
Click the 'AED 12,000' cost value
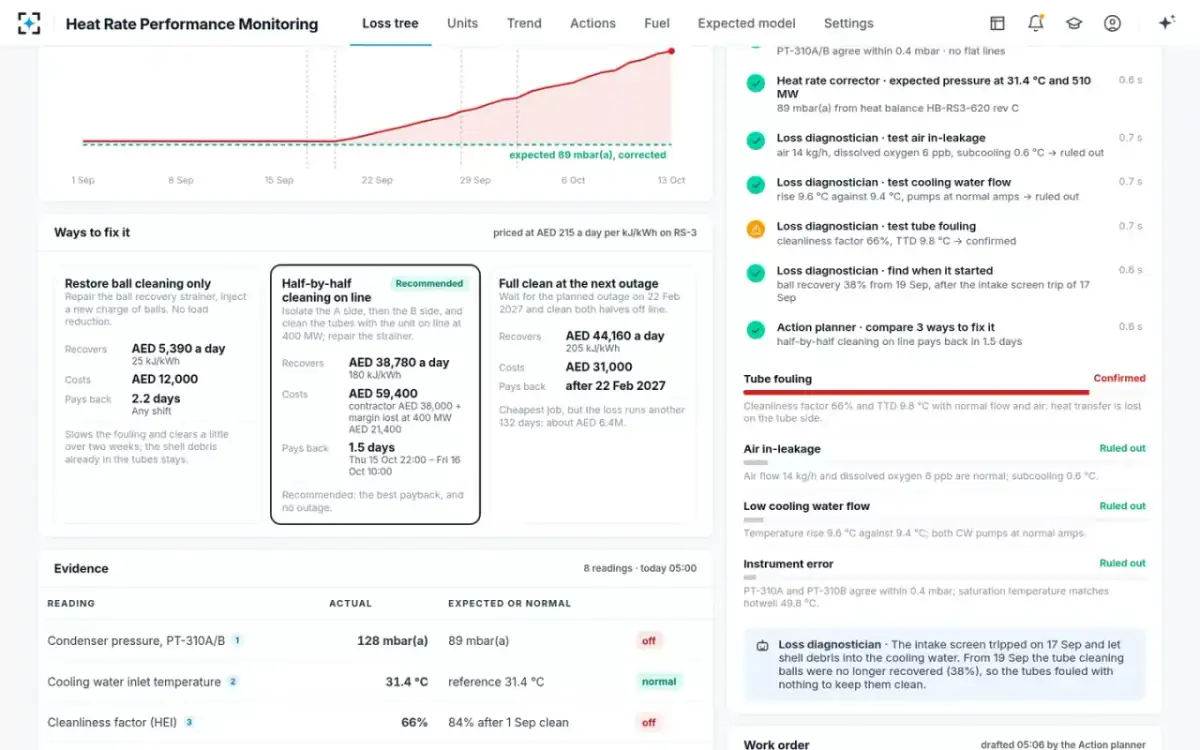(x=165, y=379)
